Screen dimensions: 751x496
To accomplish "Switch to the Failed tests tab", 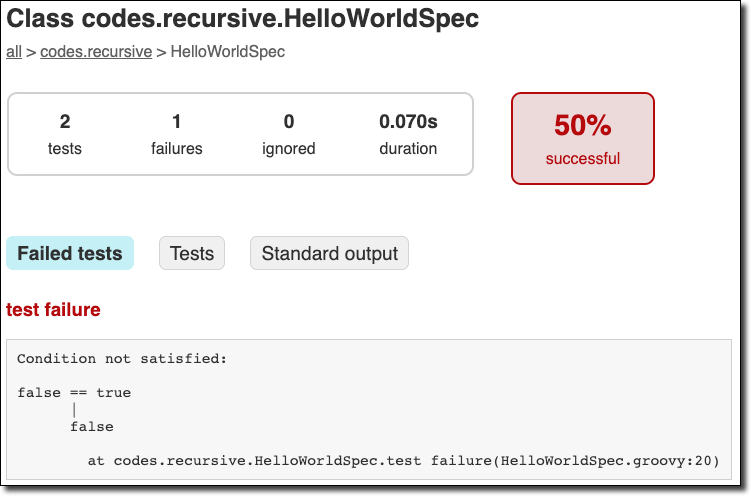I will coord(70,254).
